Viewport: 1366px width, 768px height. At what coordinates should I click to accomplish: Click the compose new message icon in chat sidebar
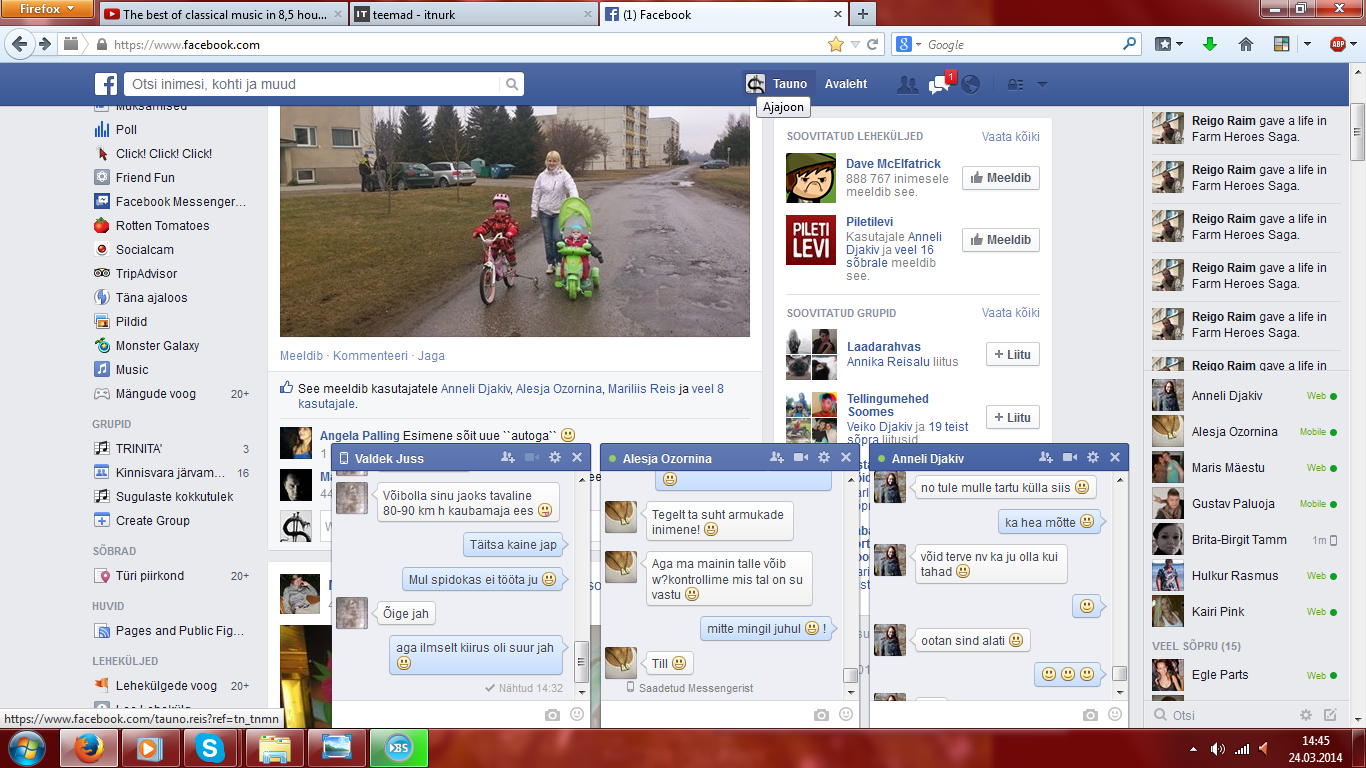(1330, 715)
